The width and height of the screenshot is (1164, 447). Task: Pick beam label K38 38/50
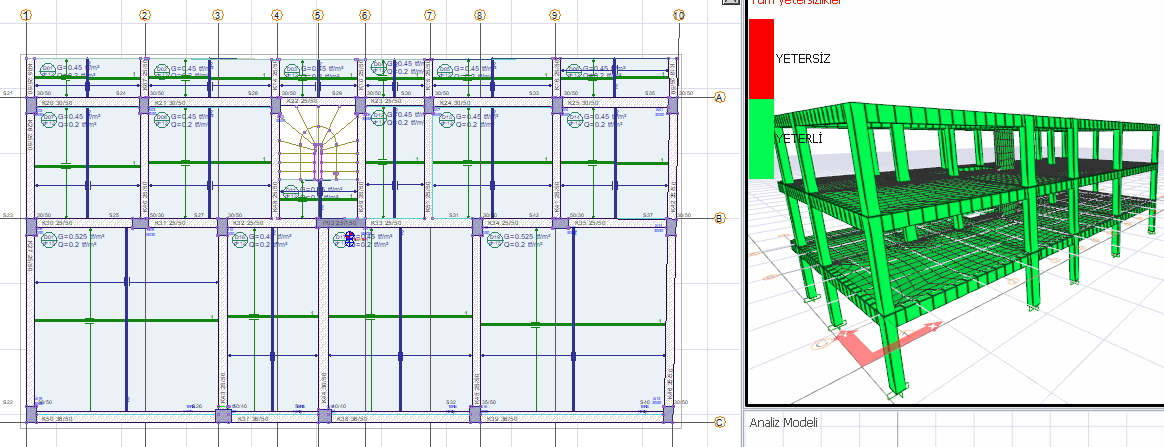pos(354,420)
